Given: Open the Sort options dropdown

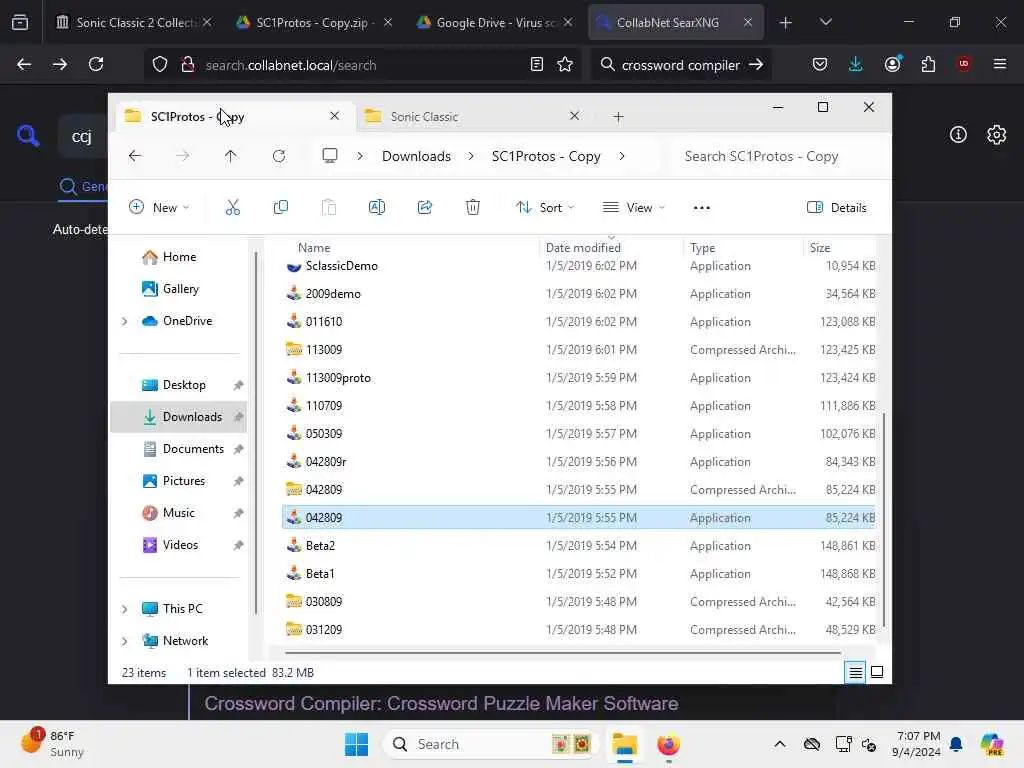Looking at the screenshot, I should pos(545,208).
